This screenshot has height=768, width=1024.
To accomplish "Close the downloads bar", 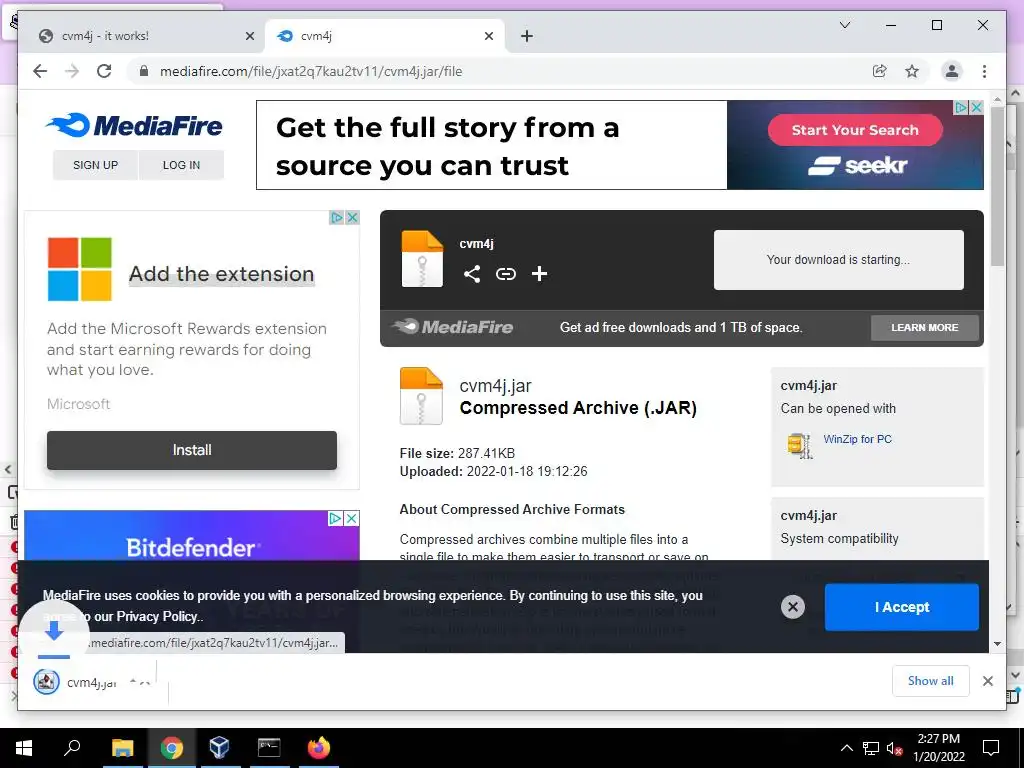I will pyautogui.click(x=987, y=681).
